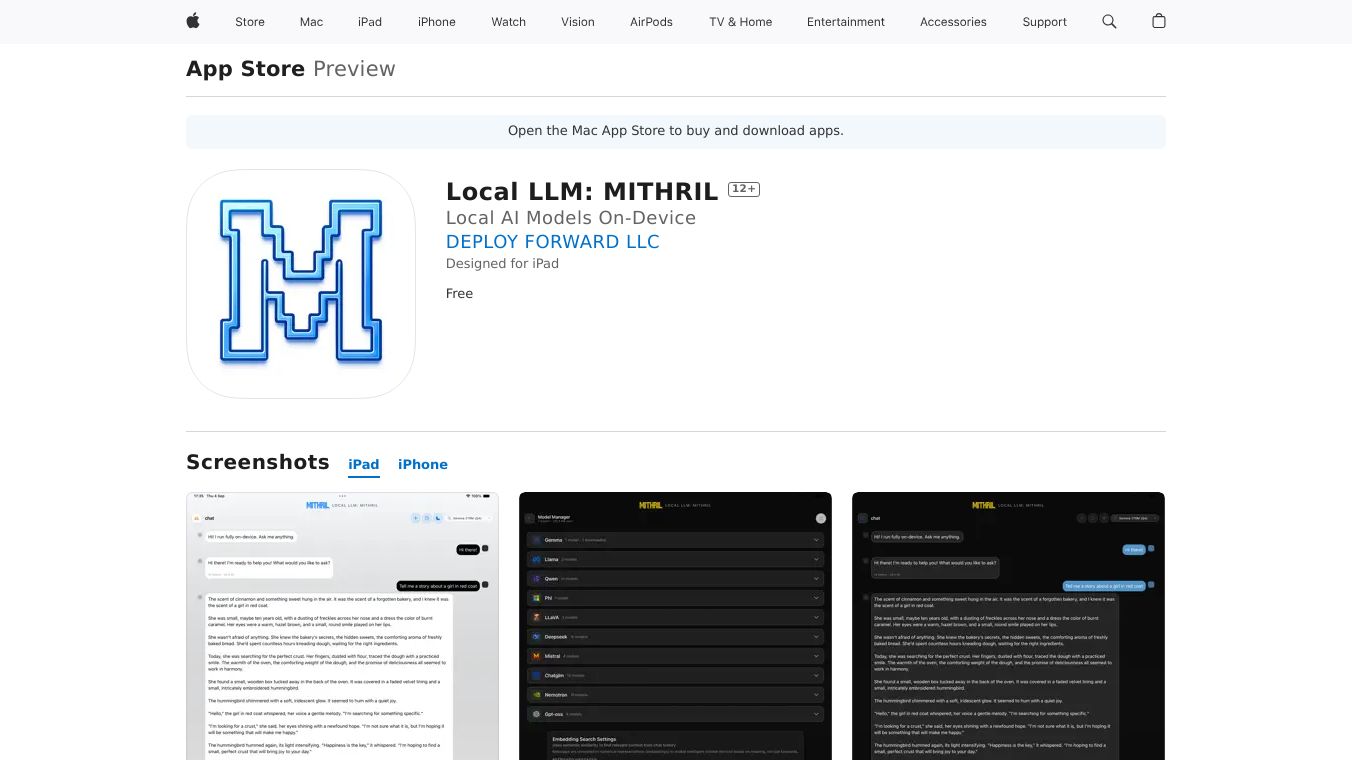This screenshot has height=760, width=1352.
Task: Click the 12+ age rating badge
Action: click(744, 189)
